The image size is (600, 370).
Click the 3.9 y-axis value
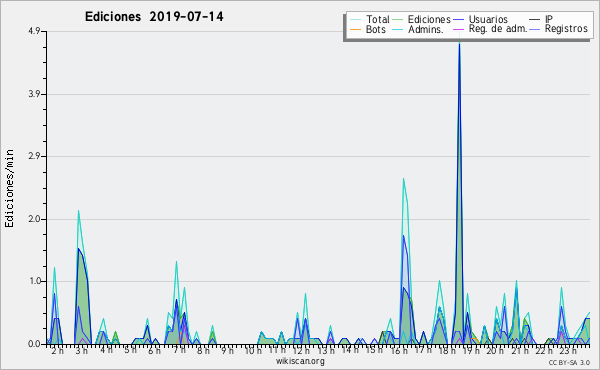pos(34,94)
